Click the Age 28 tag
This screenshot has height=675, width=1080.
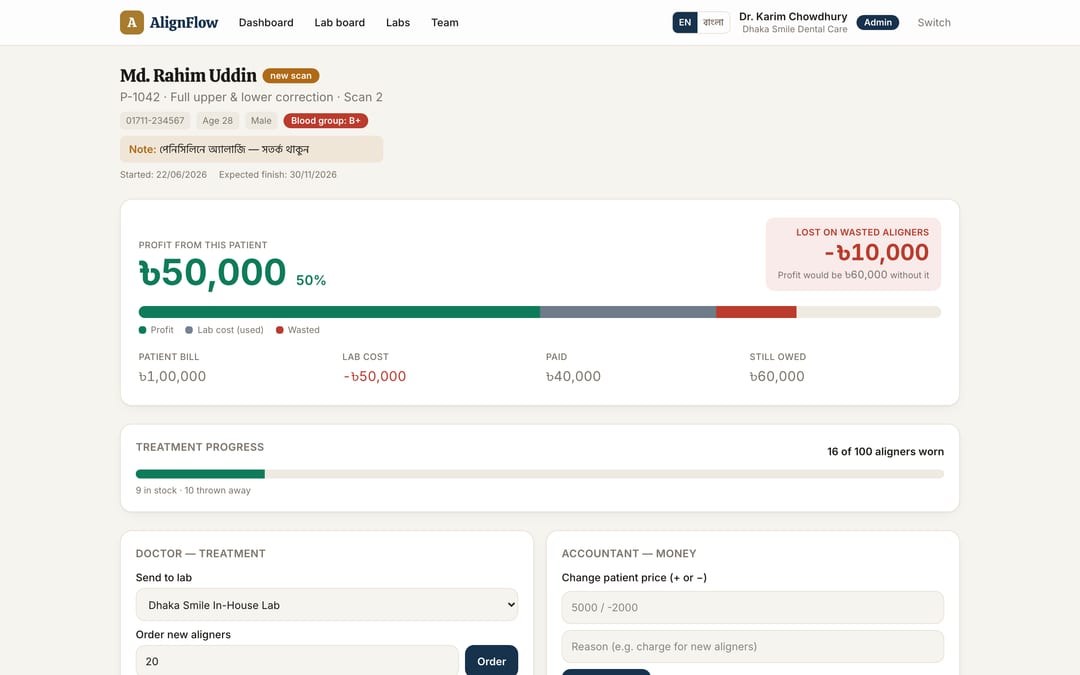(218, 121)
